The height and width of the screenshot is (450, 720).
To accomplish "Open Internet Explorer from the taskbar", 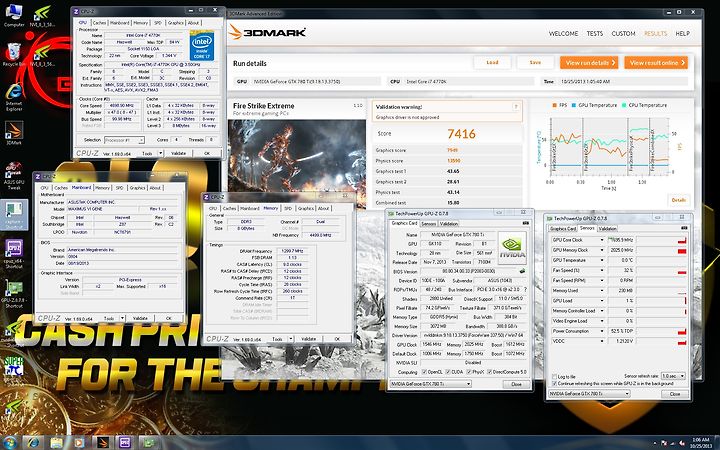I will tap(34, 443).
